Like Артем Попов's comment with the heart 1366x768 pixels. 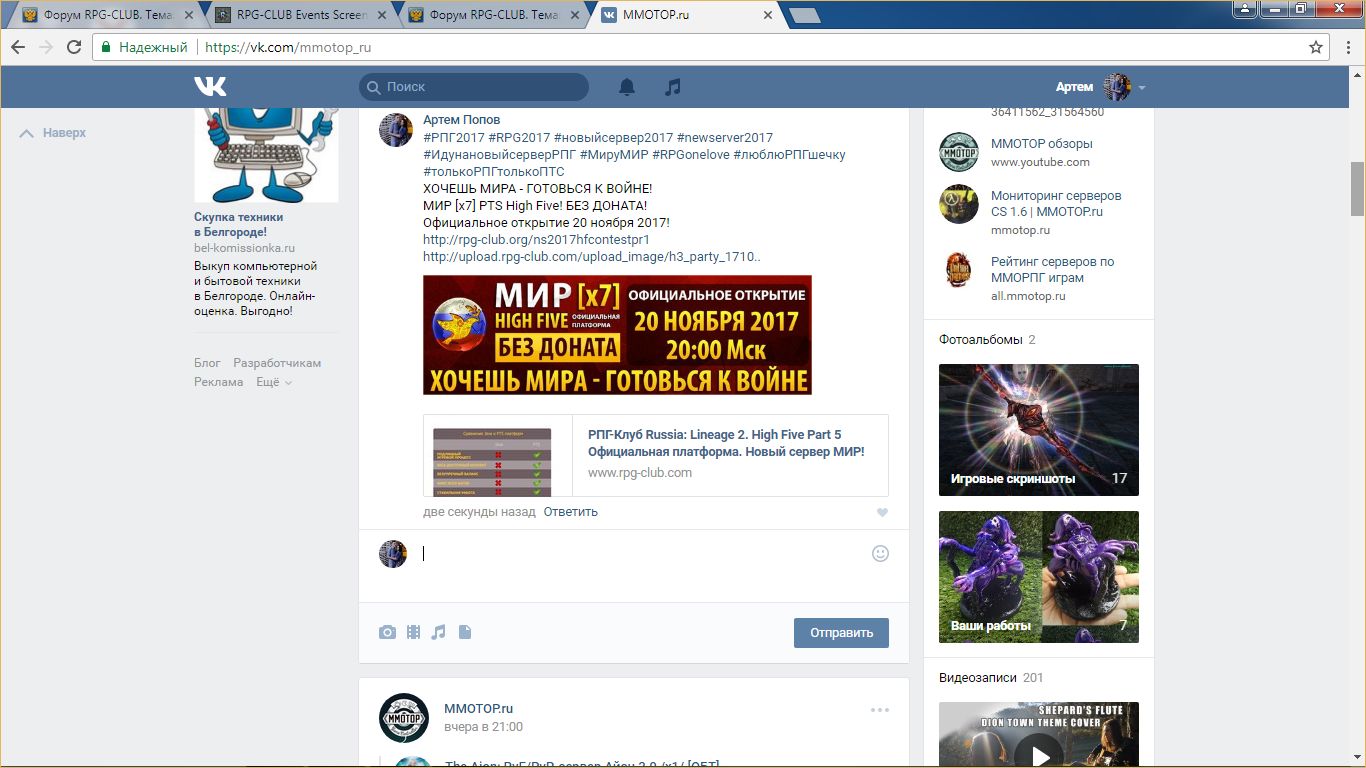tap(882, 513)
